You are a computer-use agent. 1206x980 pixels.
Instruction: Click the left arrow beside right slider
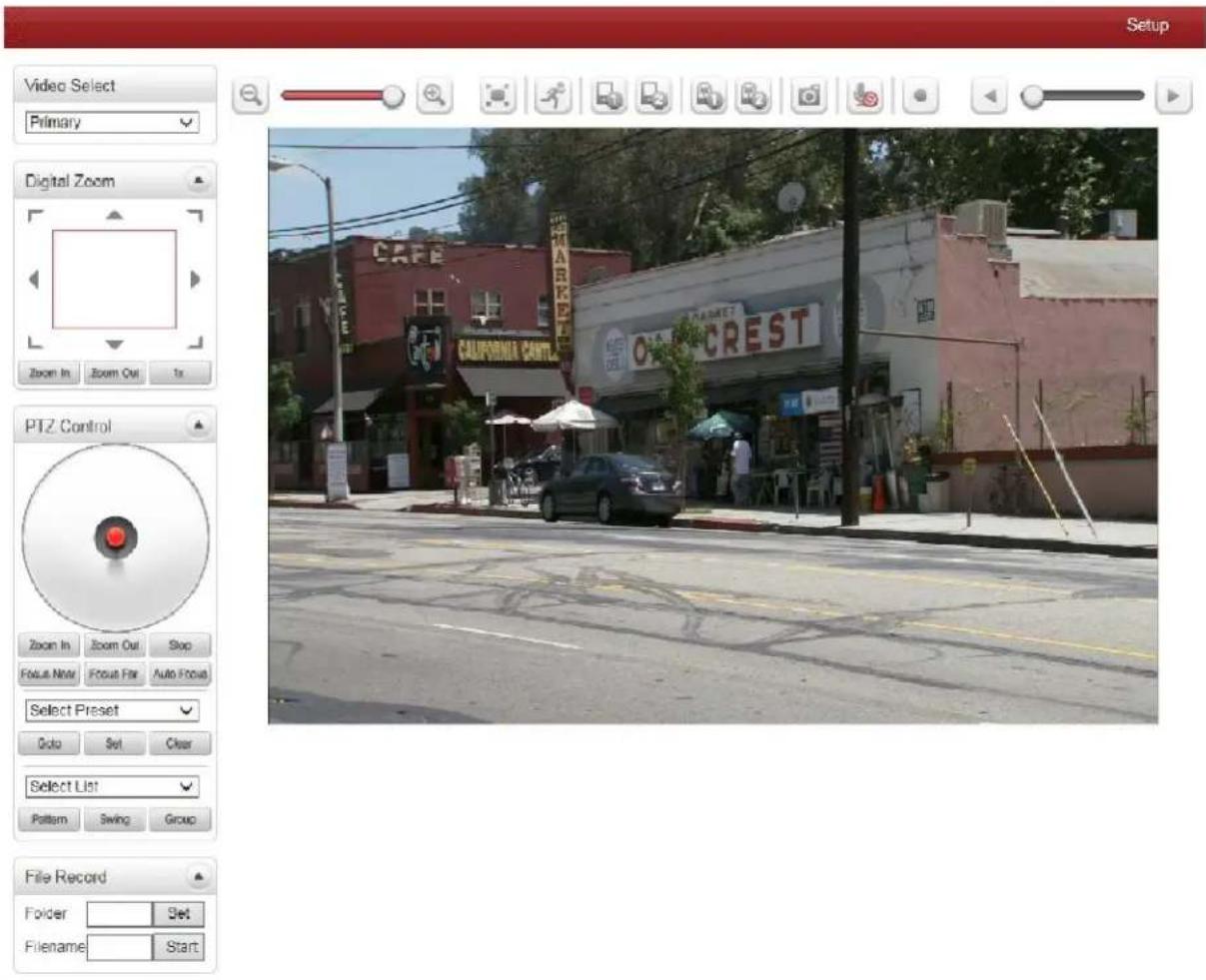[989, 96]
